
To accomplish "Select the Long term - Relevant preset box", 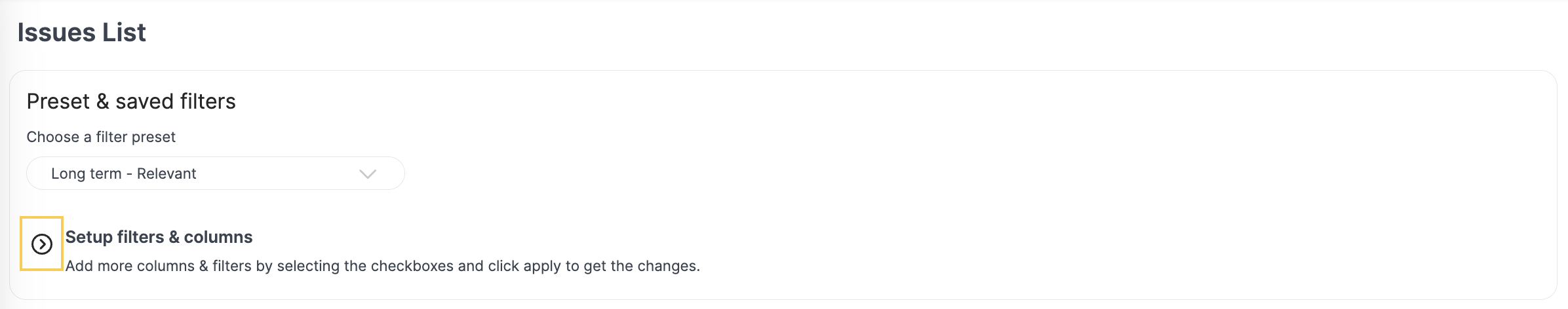I will tap(216, 173).
